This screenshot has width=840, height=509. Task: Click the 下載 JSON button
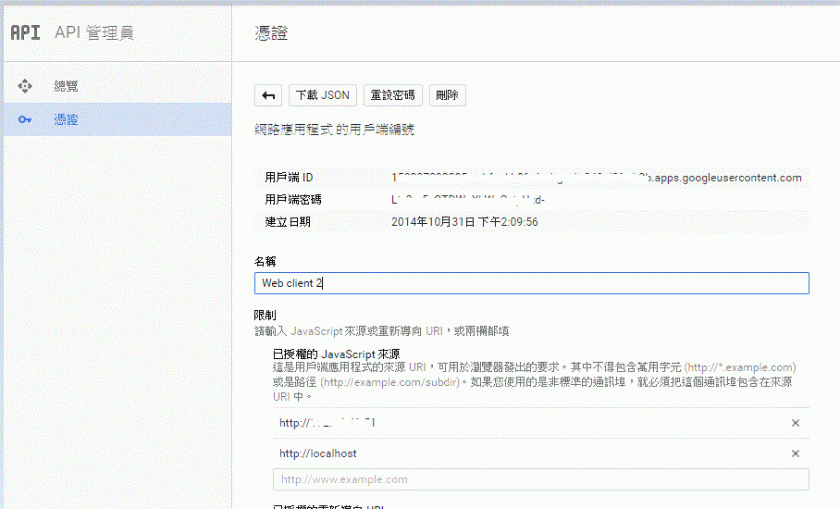point(322,95)
